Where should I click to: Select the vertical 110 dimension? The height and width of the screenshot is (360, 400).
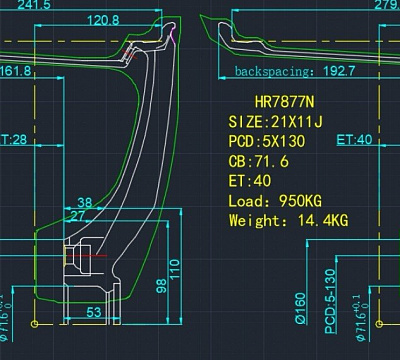point(175,269)
